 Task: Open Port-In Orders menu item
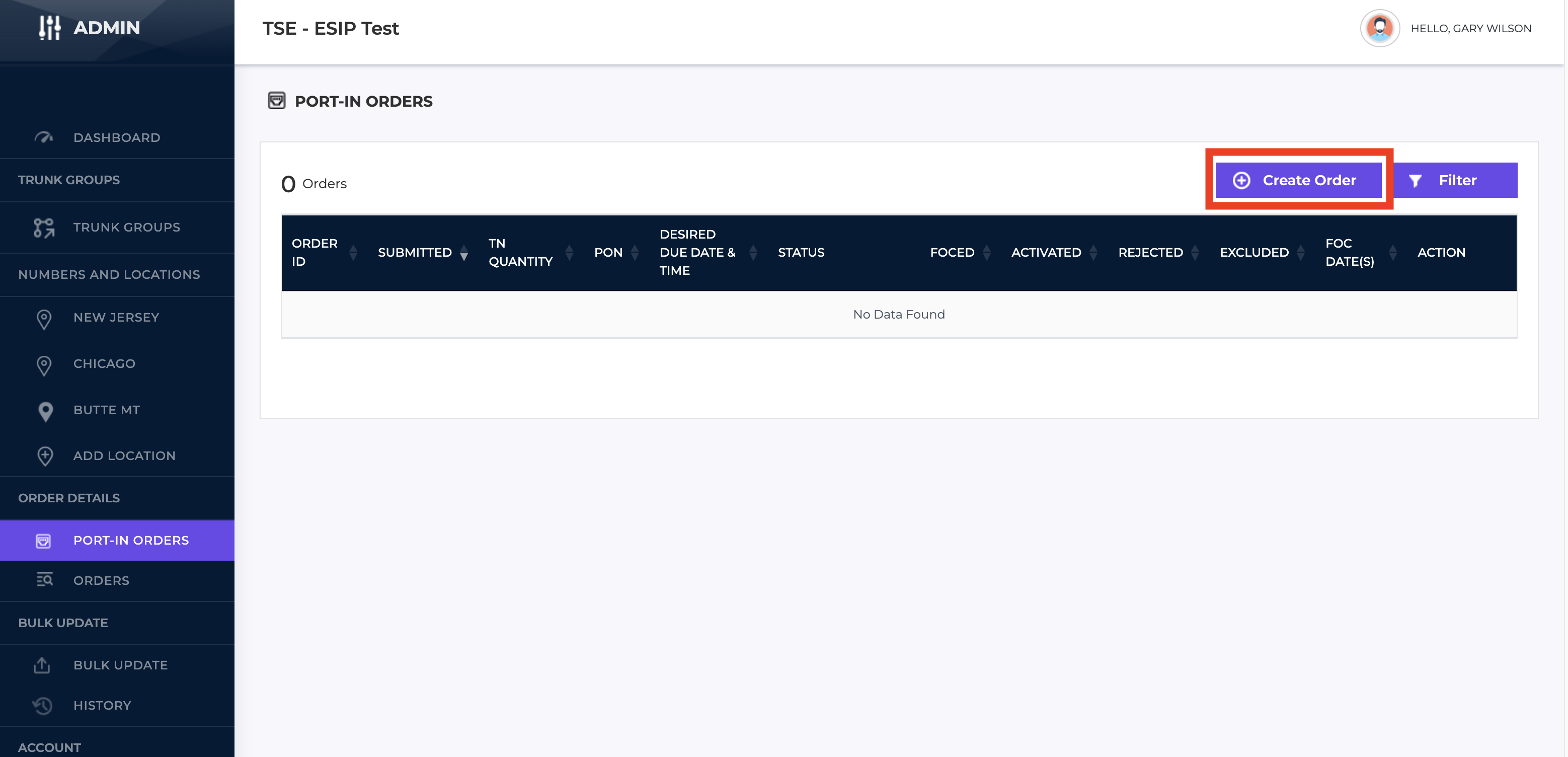[x=117, y=540]
